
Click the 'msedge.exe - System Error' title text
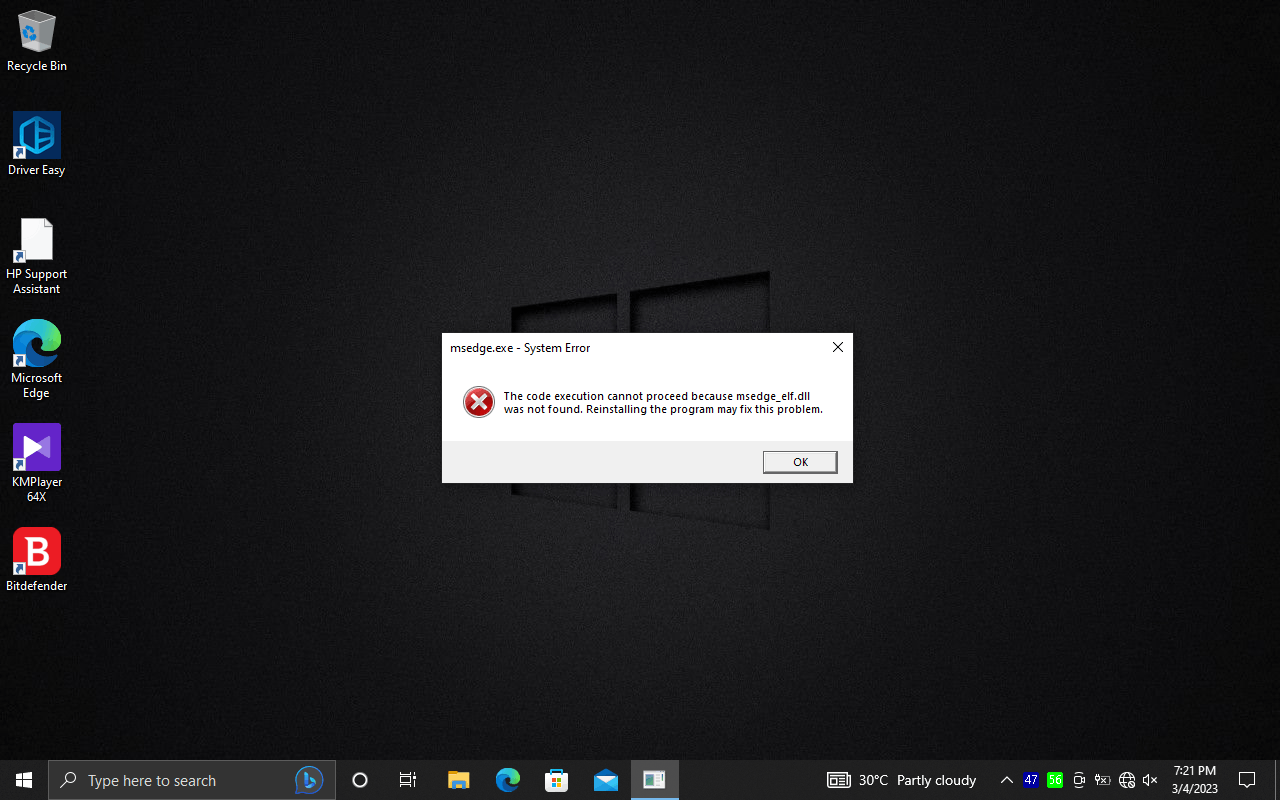520,348
